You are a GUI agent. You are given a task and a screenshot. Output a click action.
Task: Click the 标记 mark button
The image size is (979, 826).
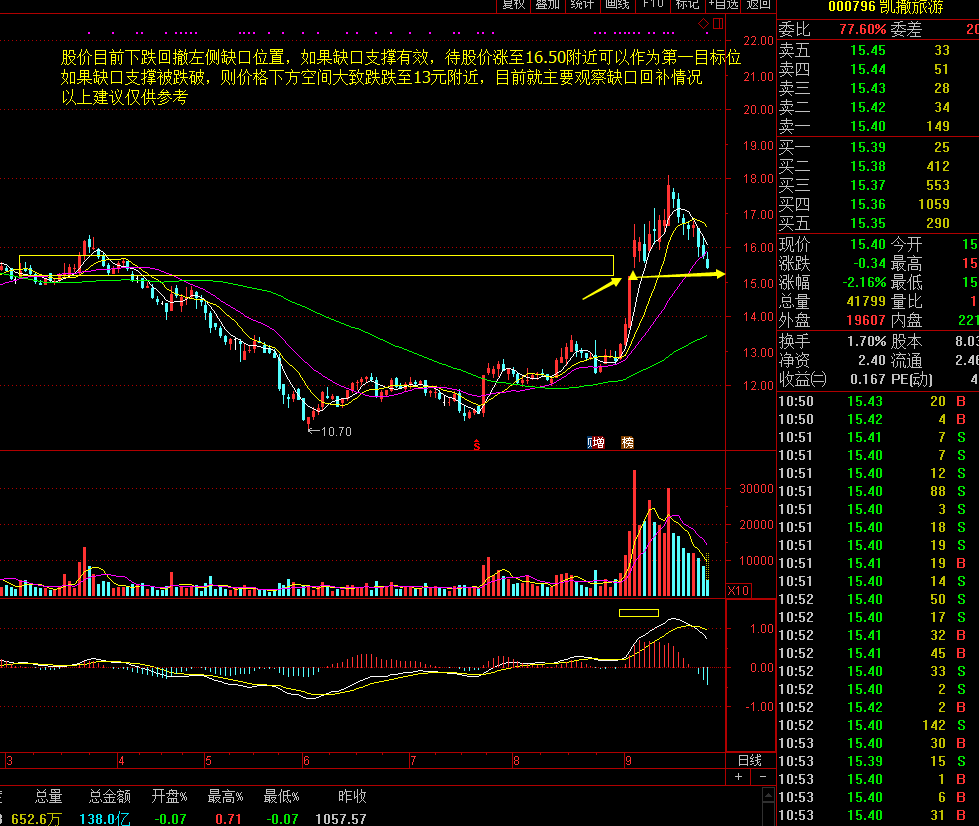tap(687, 5)
